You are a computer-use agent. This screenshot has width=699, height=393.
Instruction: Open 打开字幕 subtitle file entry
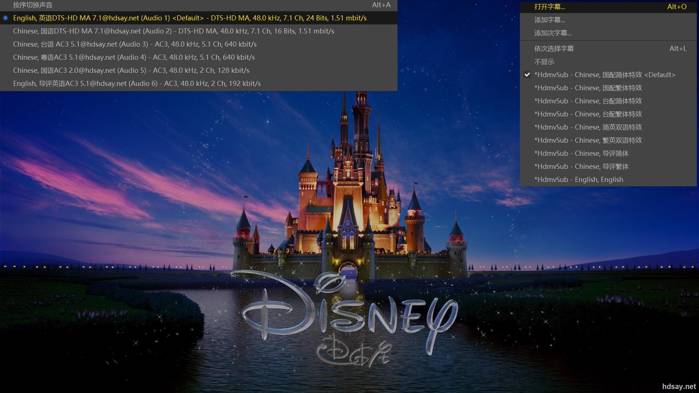click(608, 7)
